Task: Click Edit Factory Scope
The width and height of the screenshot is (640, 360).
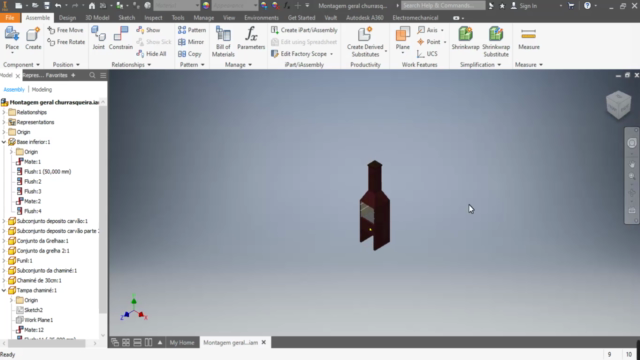Action: click(x=302, y=54)
